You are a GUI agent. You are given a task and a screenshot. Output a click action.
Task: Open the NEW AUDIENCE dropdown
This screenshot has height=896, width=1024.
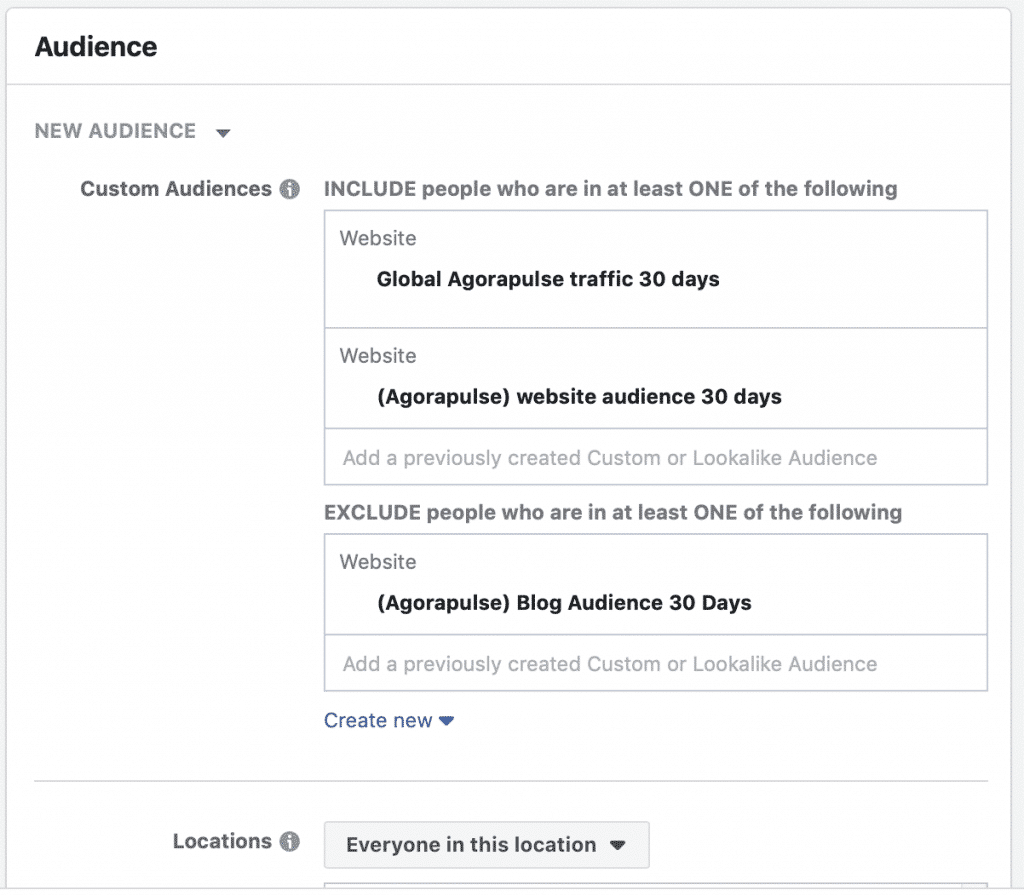(x=133, y=131)
